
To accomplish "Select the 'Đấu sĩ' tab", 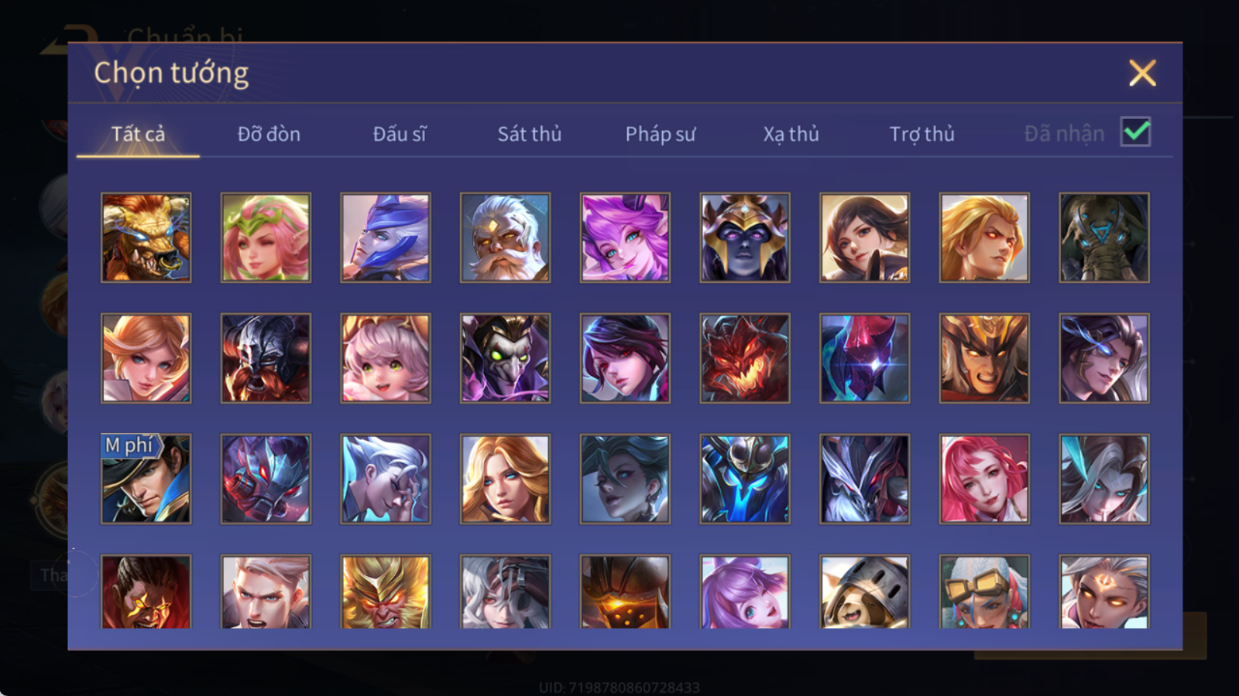I will [x=399, y=134].
